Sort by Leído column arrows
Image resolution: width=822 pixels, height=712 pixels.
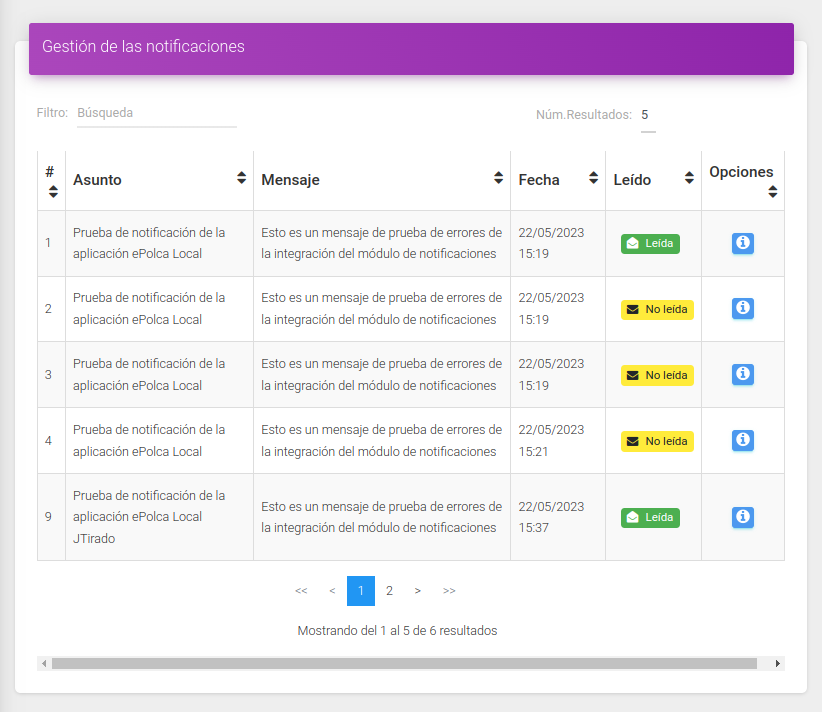pos(689,178)
